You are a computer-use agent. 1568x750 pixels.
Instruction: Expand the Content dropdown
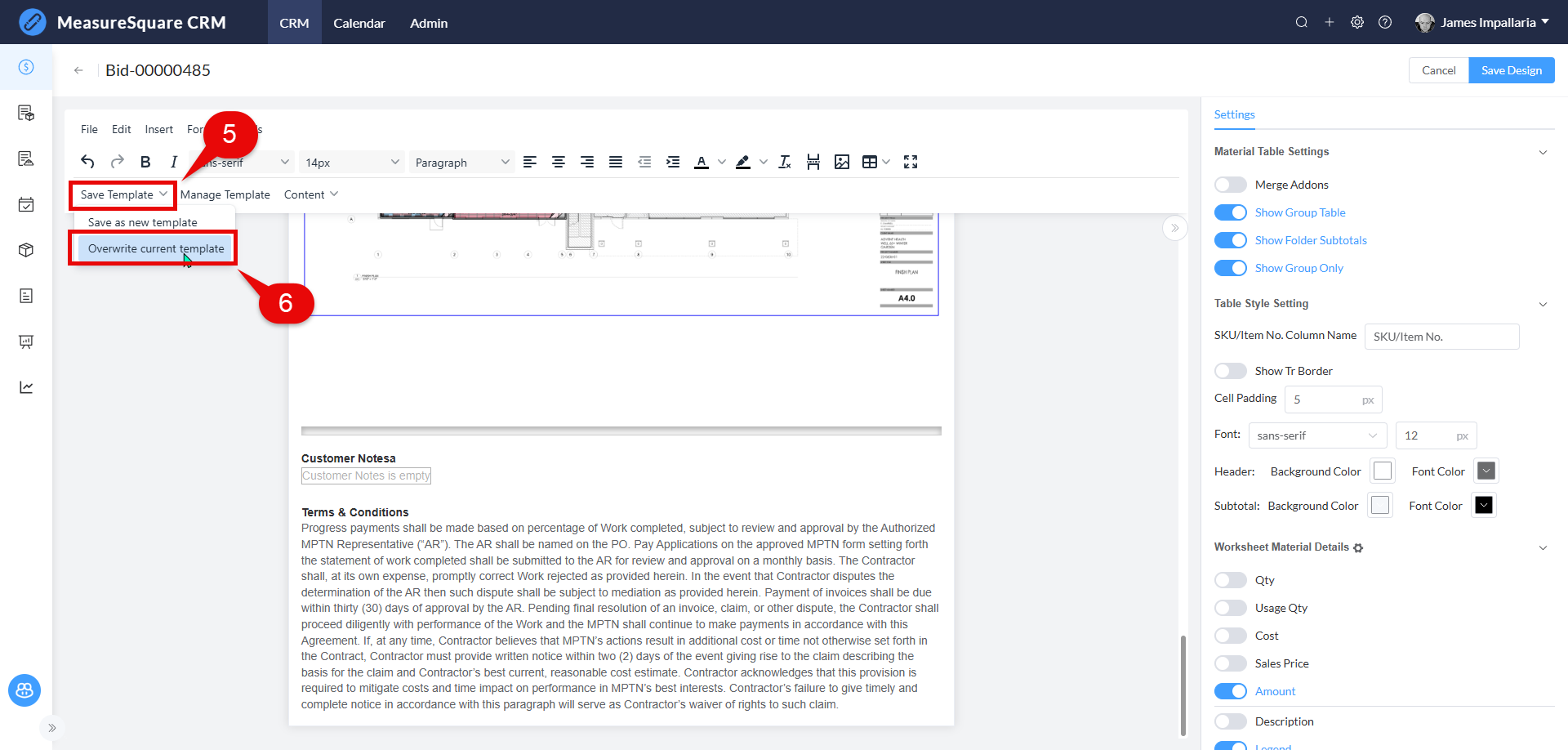310,194
